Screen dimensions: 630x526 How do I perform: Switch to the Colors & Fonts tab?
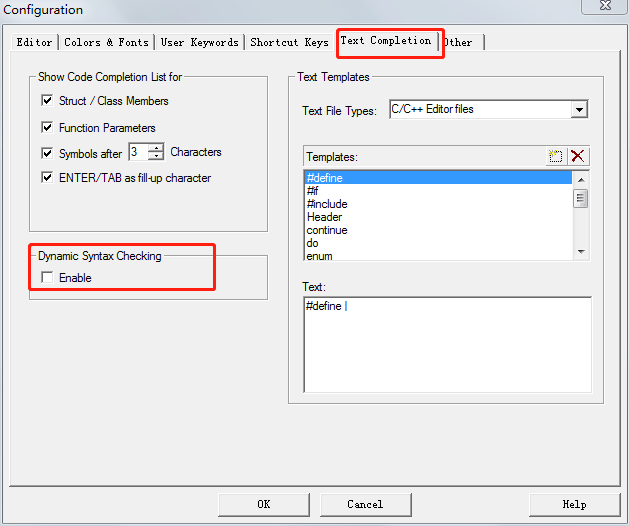(106, 42)
